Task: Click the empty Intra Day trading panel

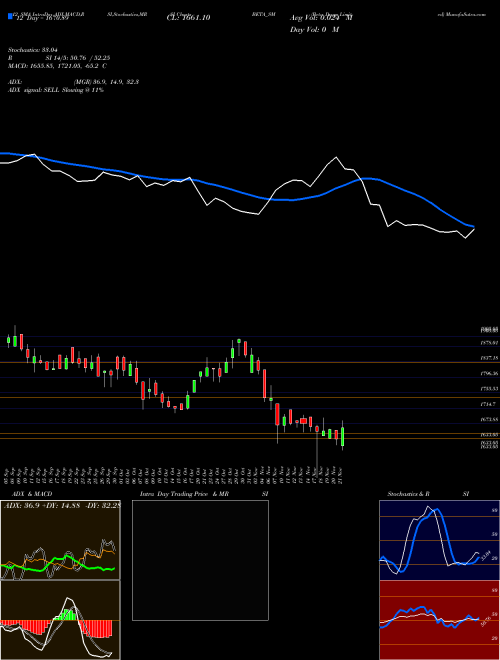Action: (200, 560)
